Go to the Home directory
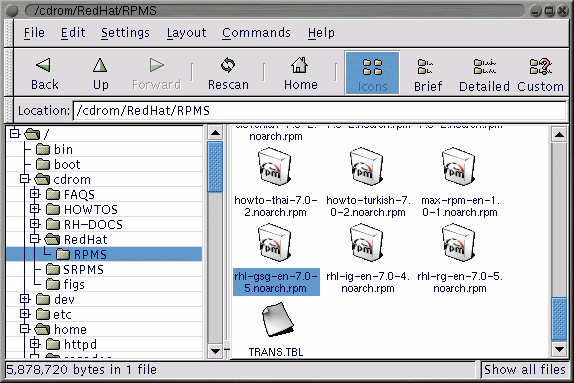 tap(299, 66)
